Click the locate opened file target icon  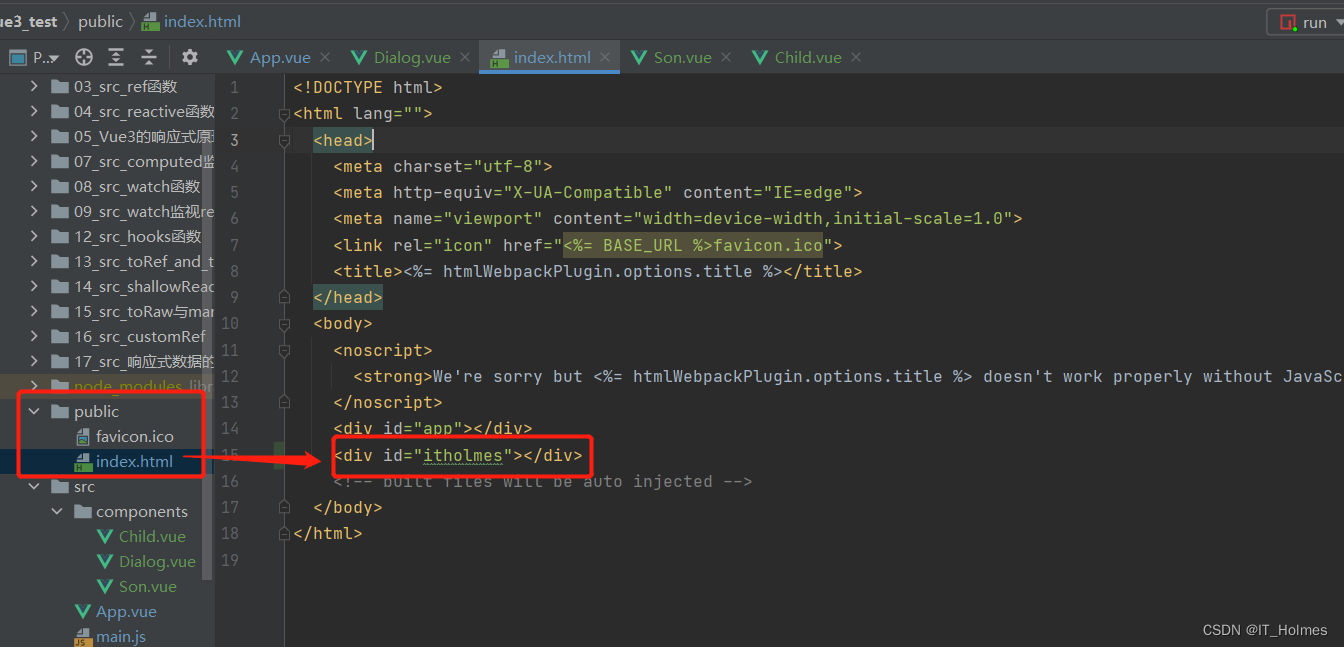coord(84,57)
